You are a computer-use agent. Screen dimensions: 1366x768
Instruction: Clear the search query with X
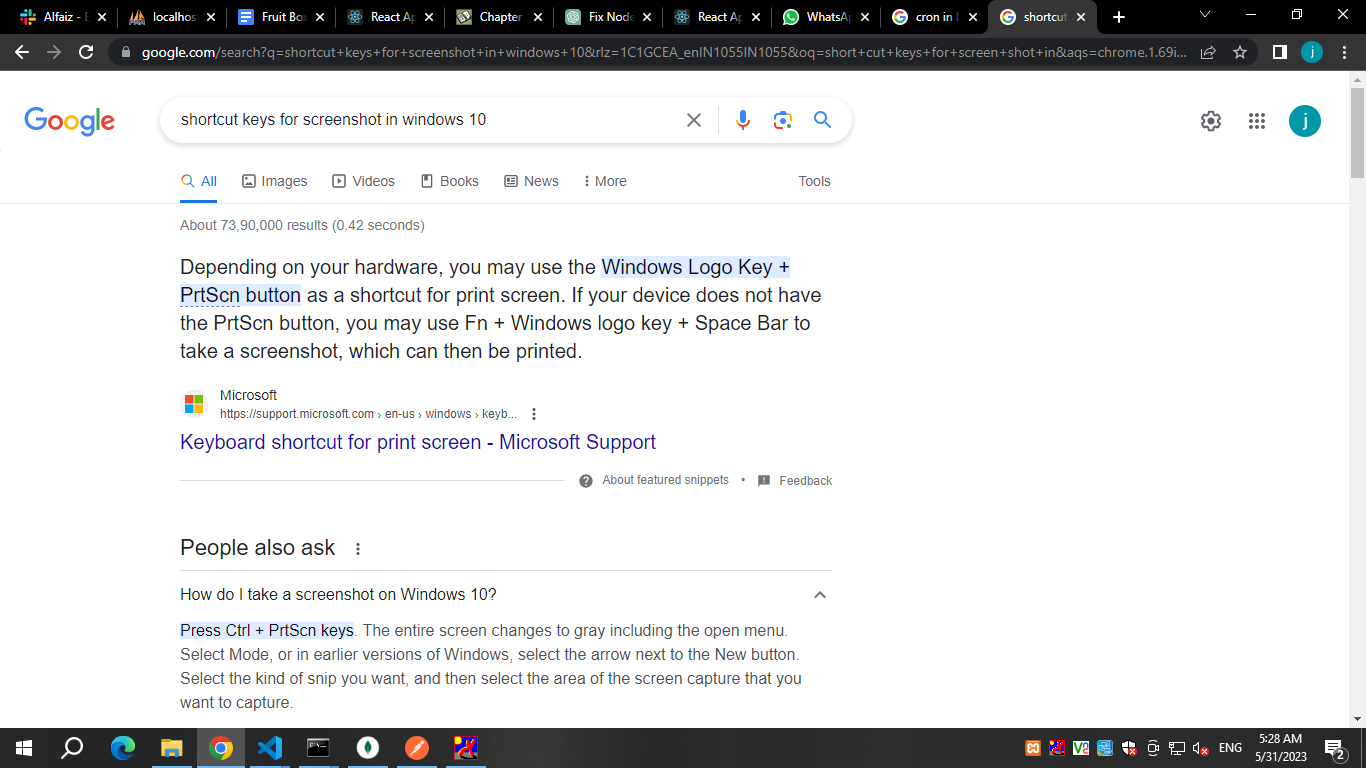[693, 120]
